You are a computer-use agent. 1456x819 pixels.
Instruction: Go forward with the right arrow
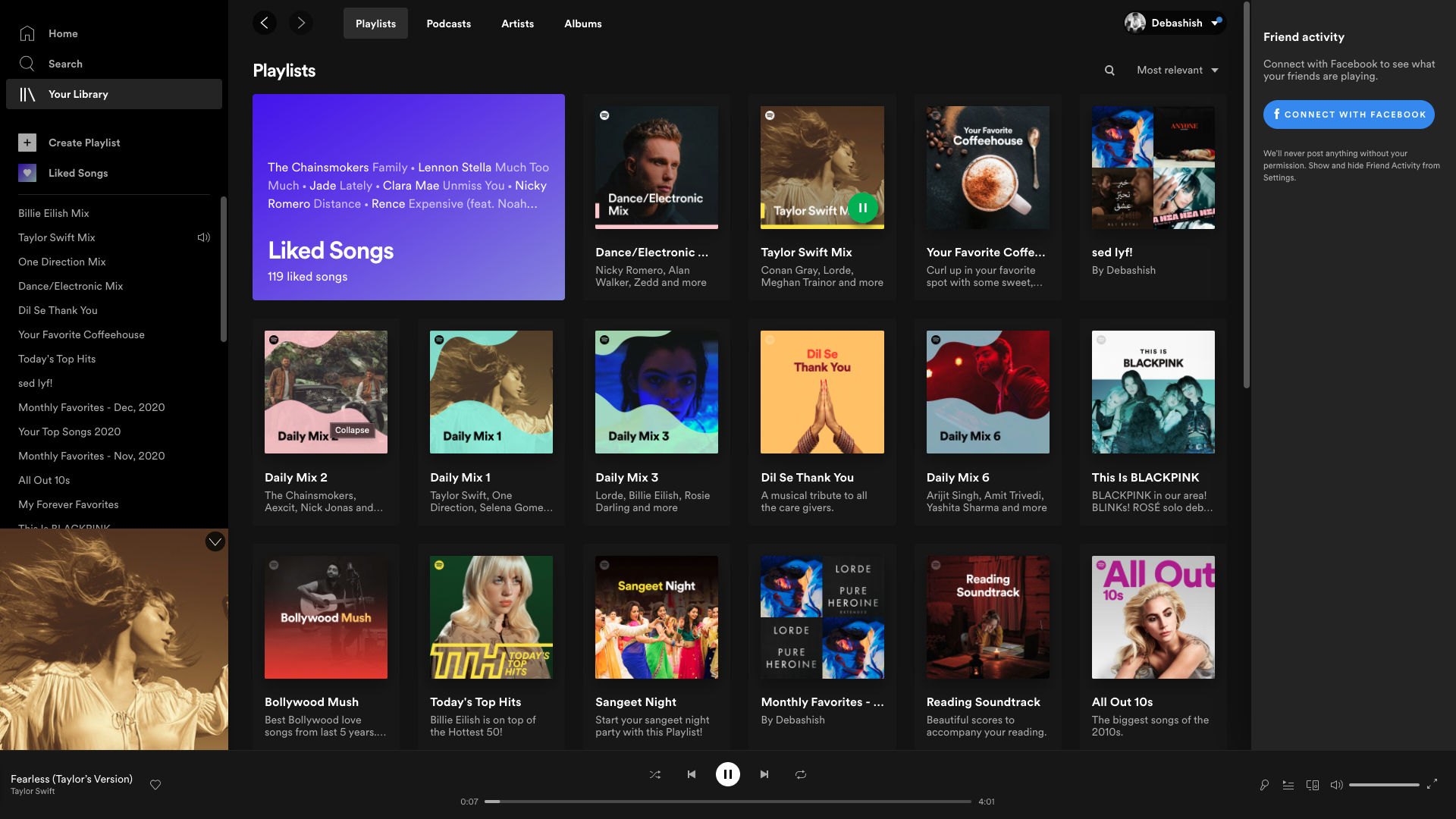[x=301, y=23]
